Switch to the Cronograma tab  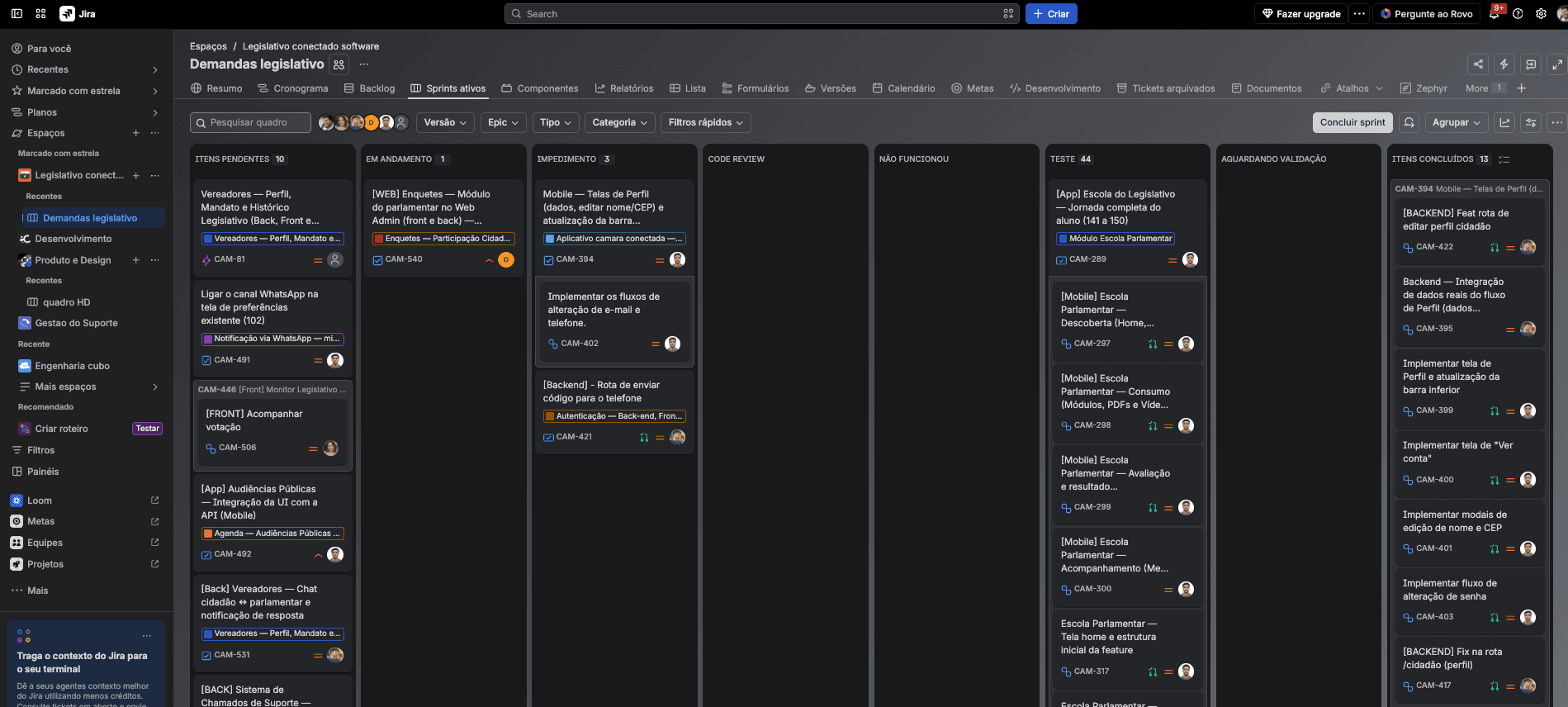292,88
